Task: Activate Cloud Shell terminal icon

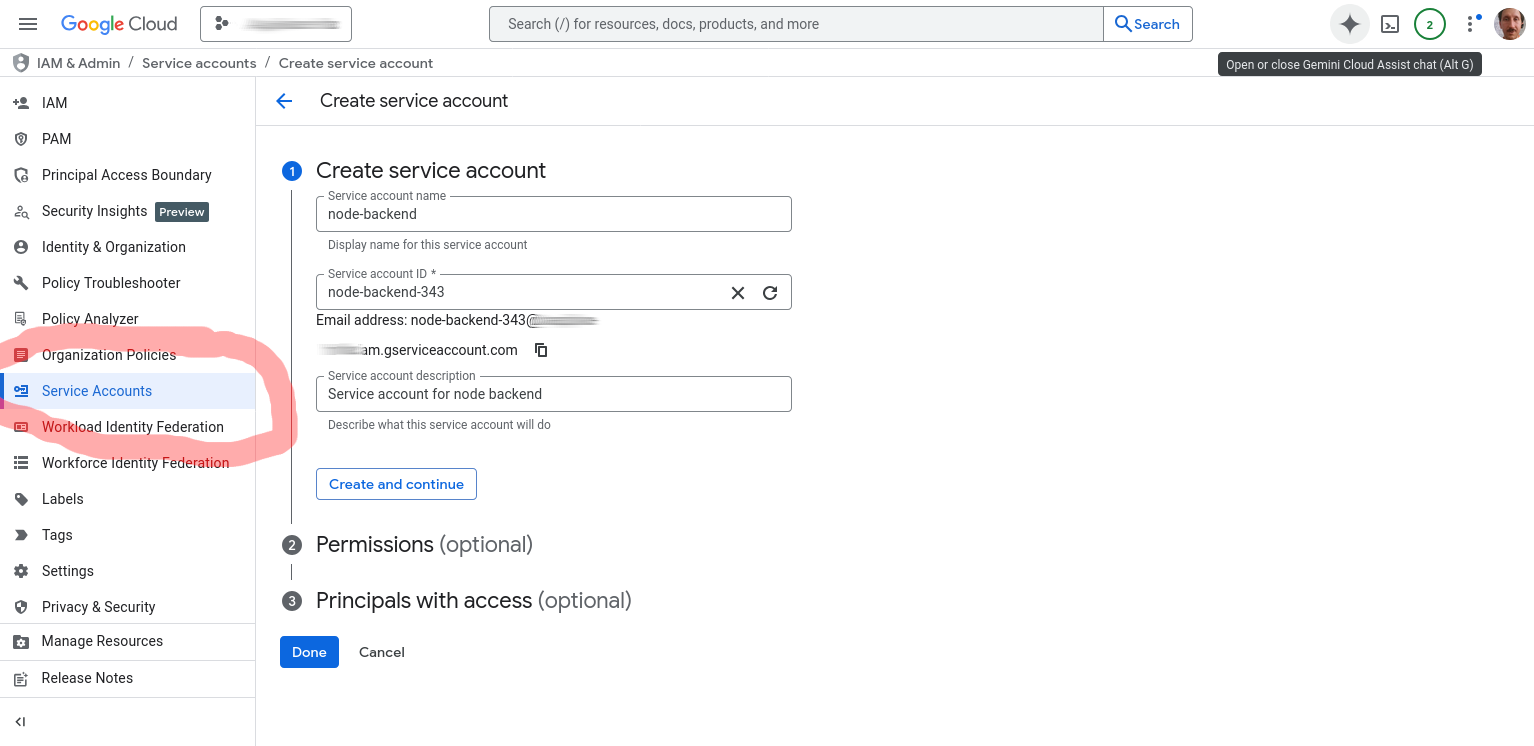Action: [1389, 24]
